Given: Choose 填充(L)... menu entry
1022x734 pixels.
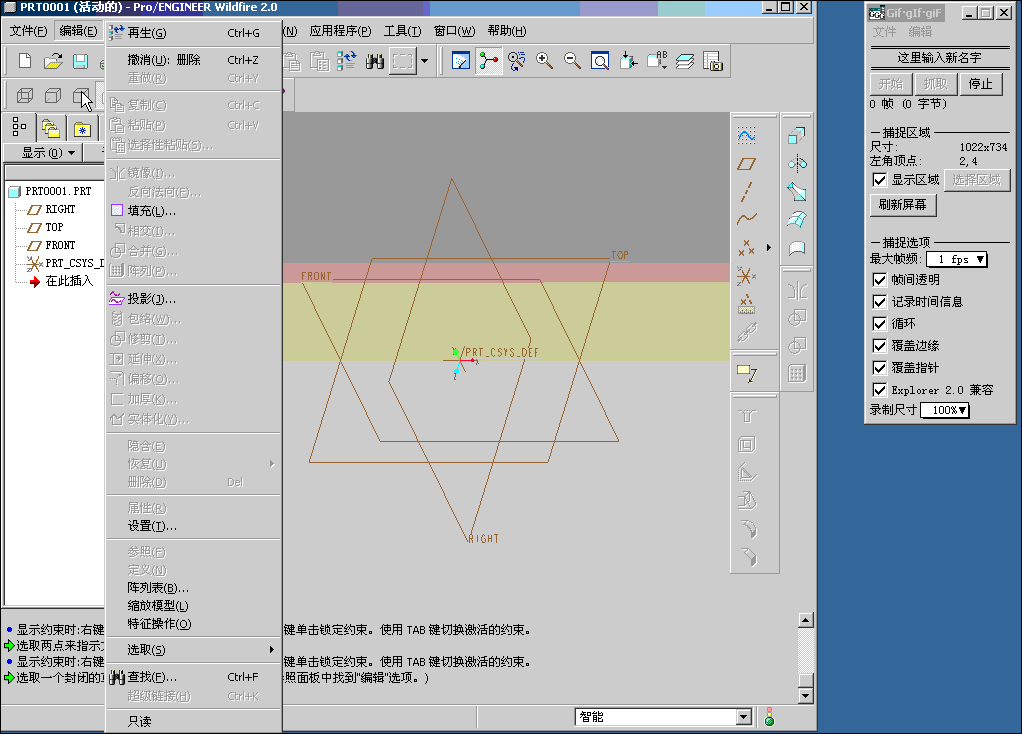Looking at the screenshot, I should click(194, 211).
